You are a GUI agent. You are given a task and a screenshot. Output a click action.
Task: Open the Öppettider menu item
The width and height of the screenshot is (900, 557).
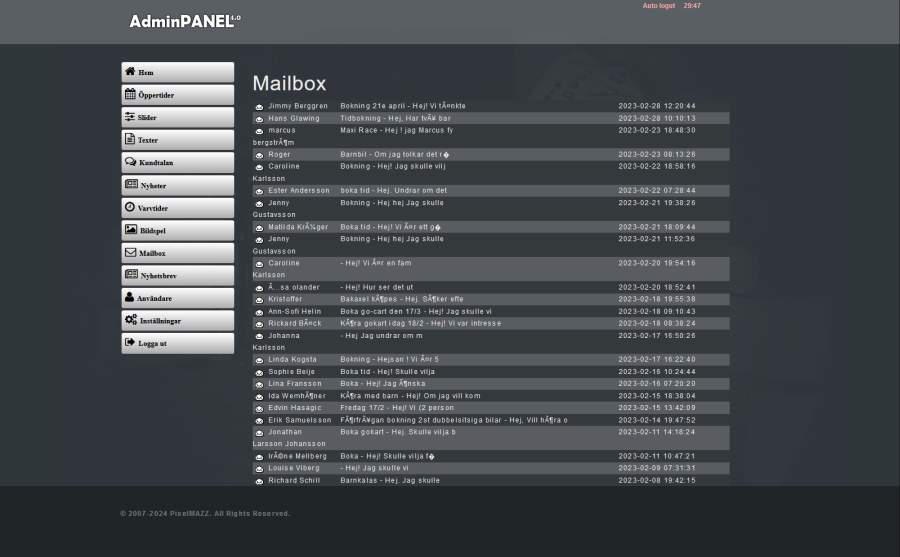(177, 95)
